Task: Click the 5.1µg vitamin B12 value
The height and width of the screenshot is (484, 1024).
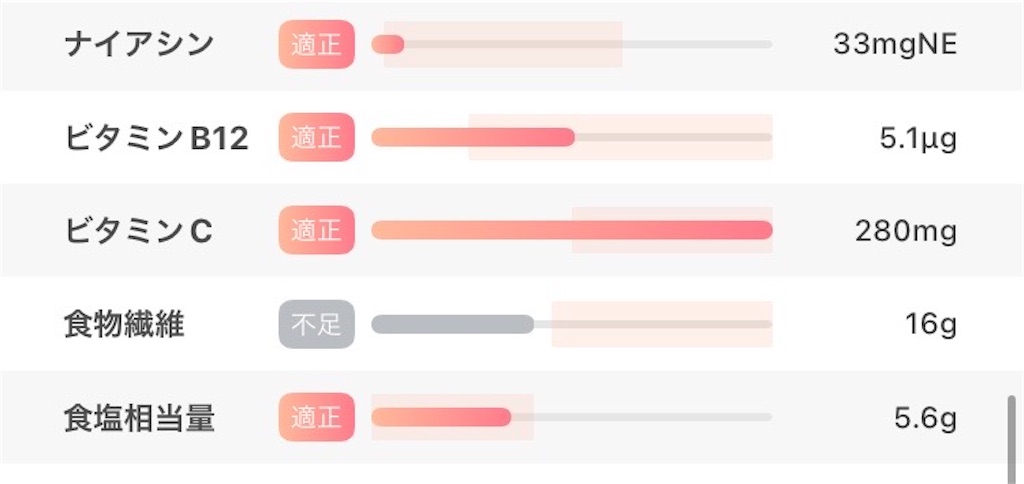Action: (918, 138)
